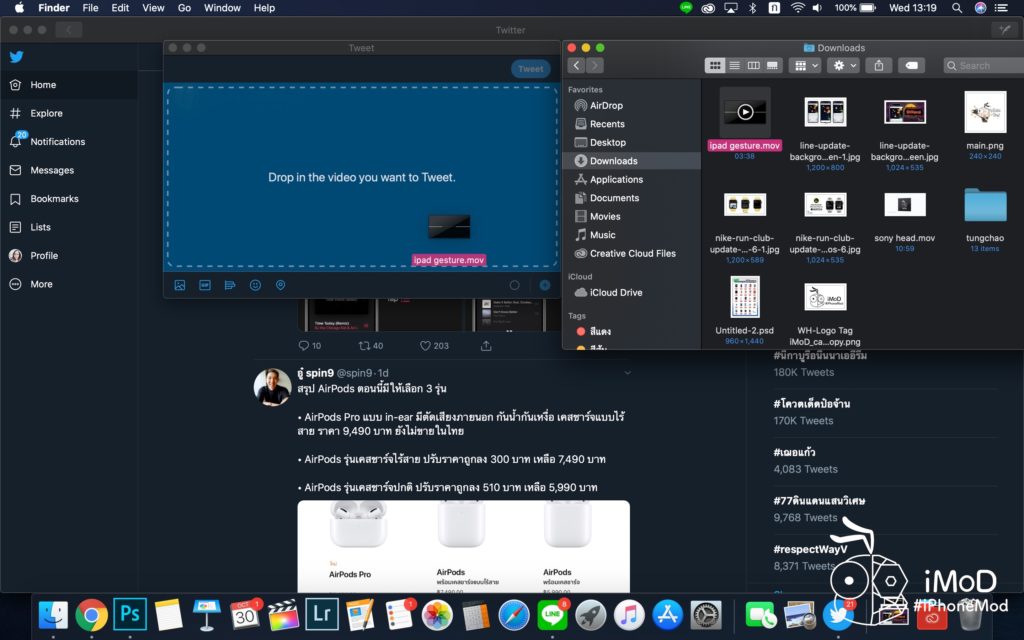Image resolution: width=1024 pixels, height=640 pixels.
Task: Open the Finder action gear dropdown
Action: (843, 65)
